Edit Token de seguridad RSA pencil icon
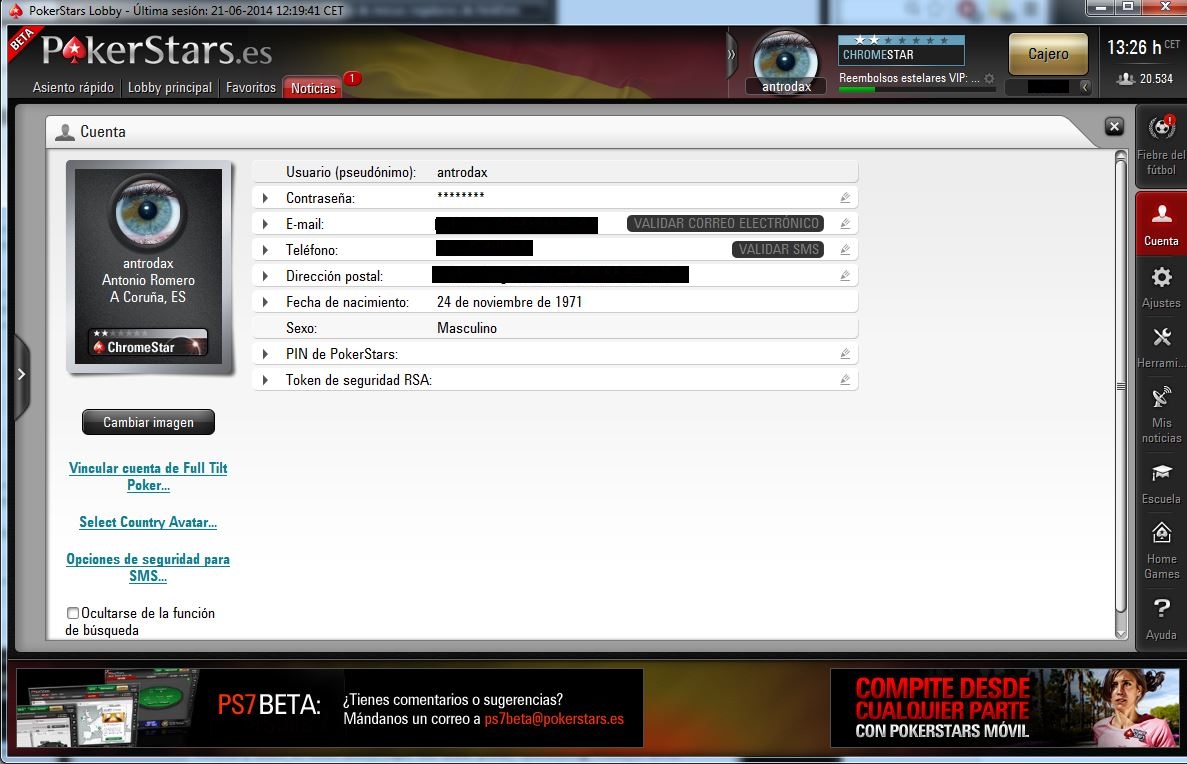This screenshot has height=764, width=1187. click(x=845, y=379)
